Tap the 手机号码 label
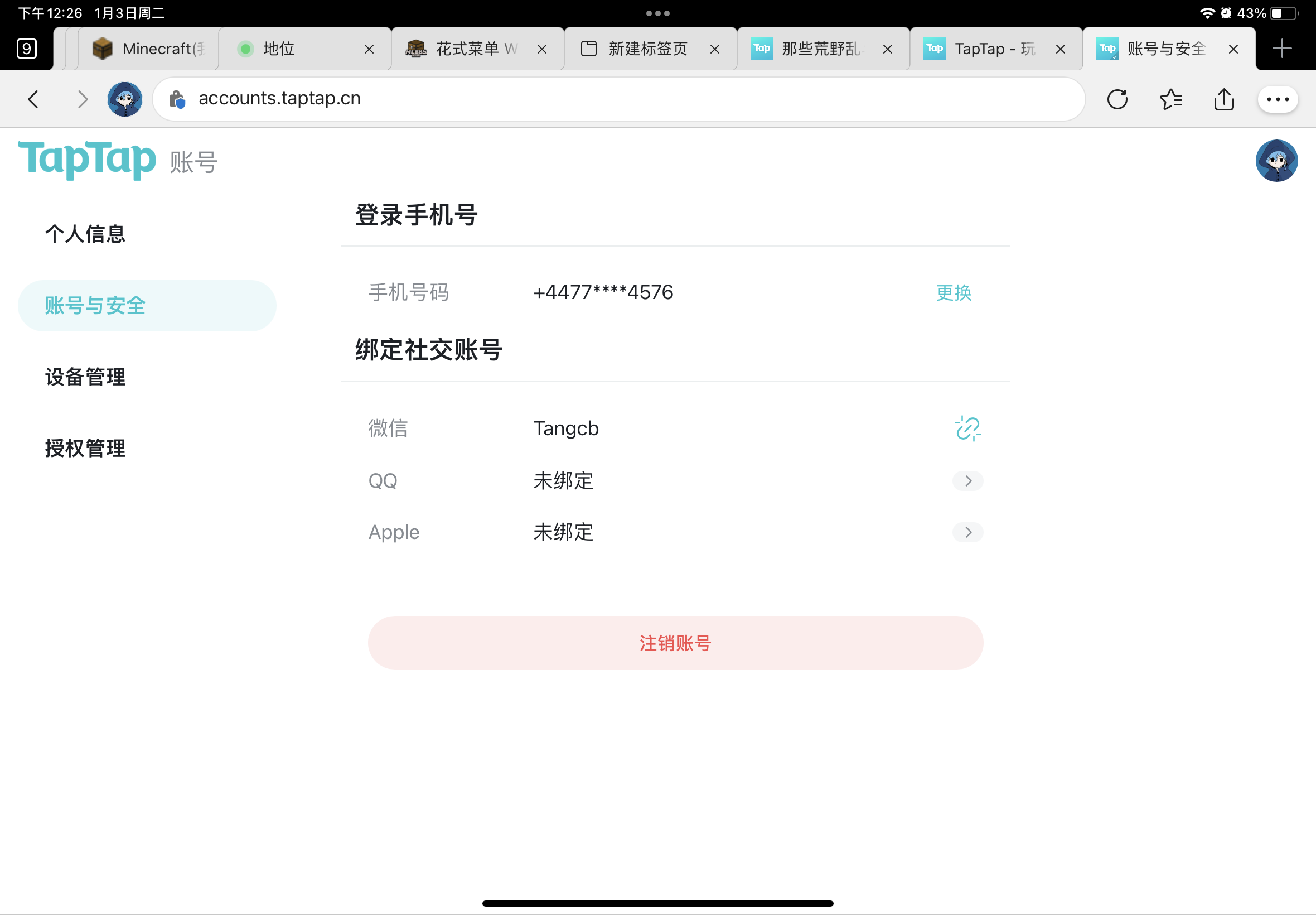Screen dimensions: 1316x915 click(x=409, y=292)
